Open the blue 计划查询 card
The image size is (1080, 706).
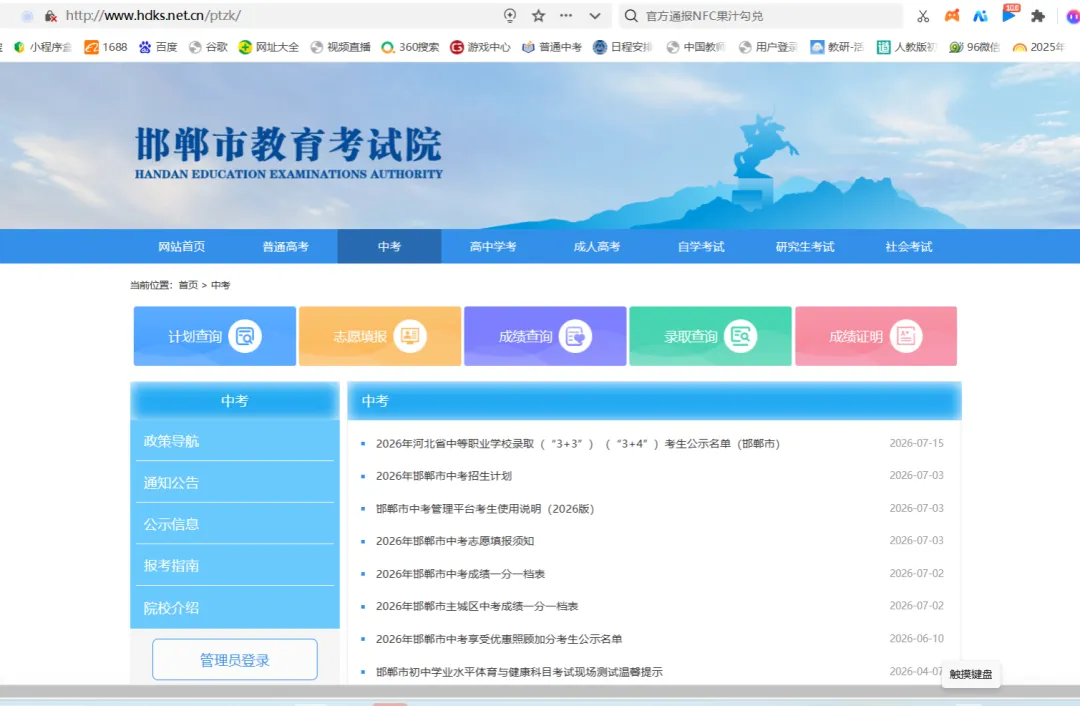click(215, 336)
